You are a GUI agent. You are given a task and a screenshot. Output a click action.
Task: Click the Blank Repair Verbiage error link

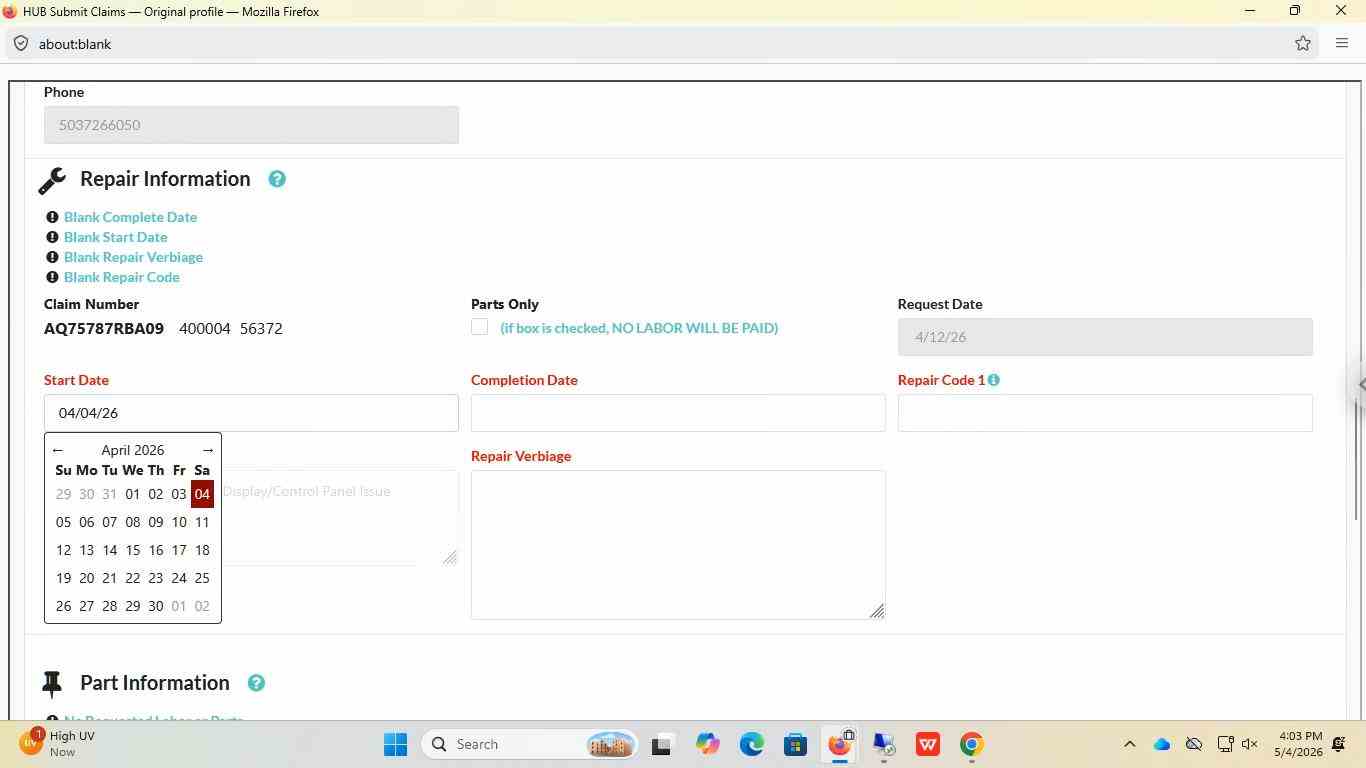pyautogui.click(x=133, y=257)
